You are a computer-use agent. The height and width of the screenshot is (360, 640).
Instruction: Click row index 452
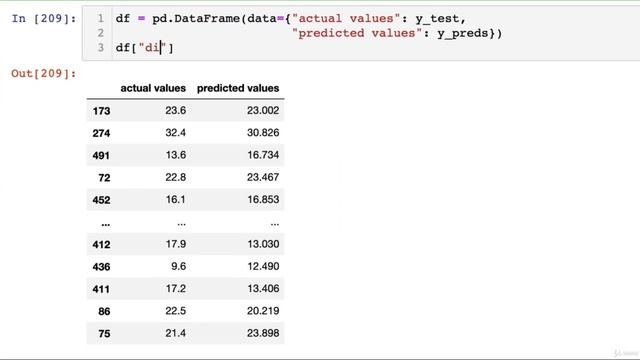click(101, 200)
